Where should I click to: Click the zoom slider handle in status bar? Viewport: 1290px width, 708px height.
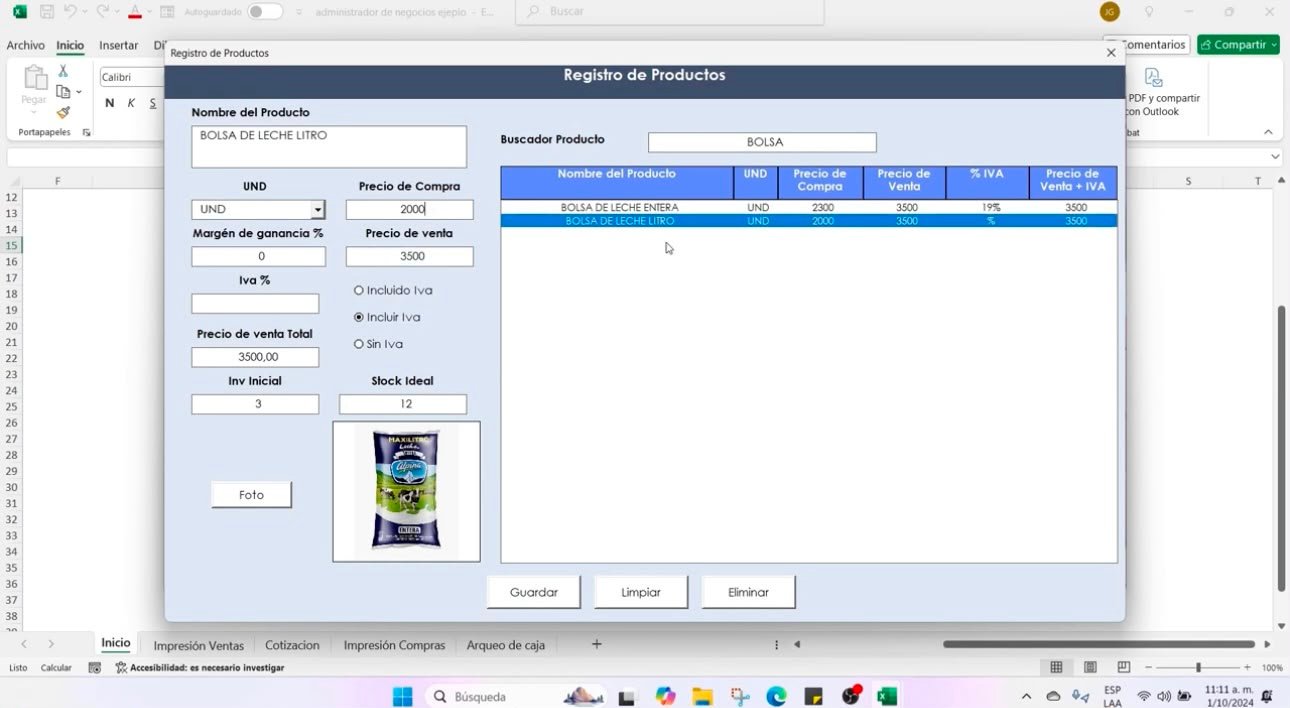click(x=1198, y=667)
